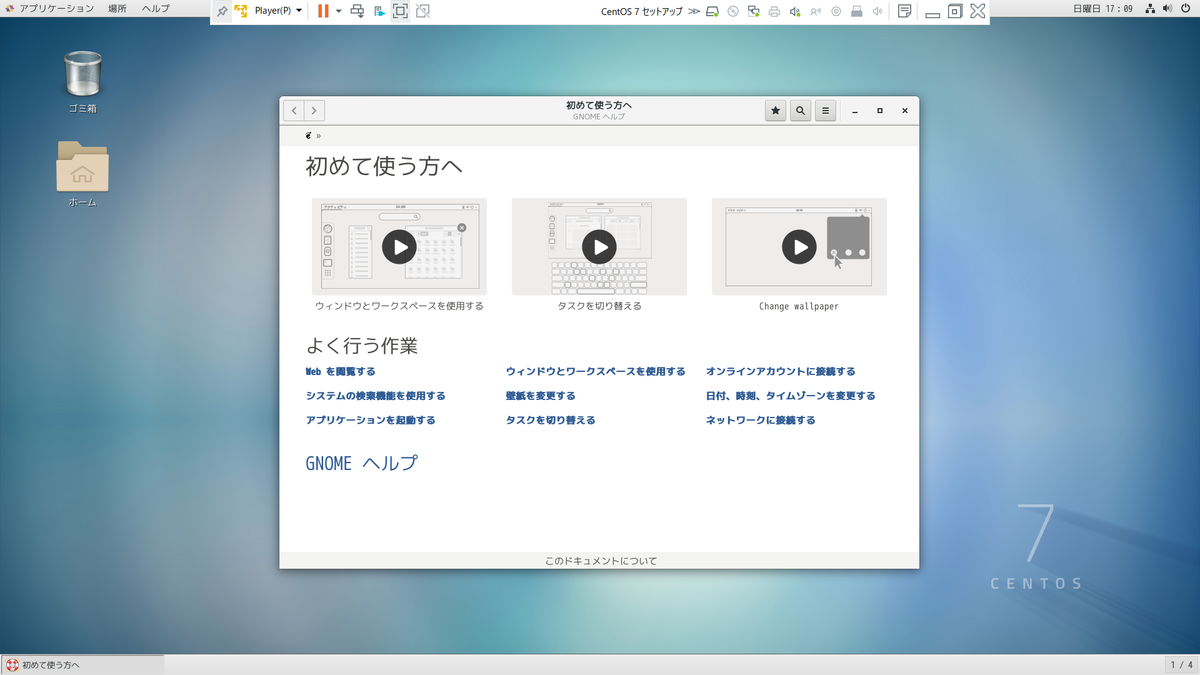The height and width of the screenshot is (675, 1200).
Task: Click the sound card device icon in VMware toolbar
Action: click(x=795, y=11)
